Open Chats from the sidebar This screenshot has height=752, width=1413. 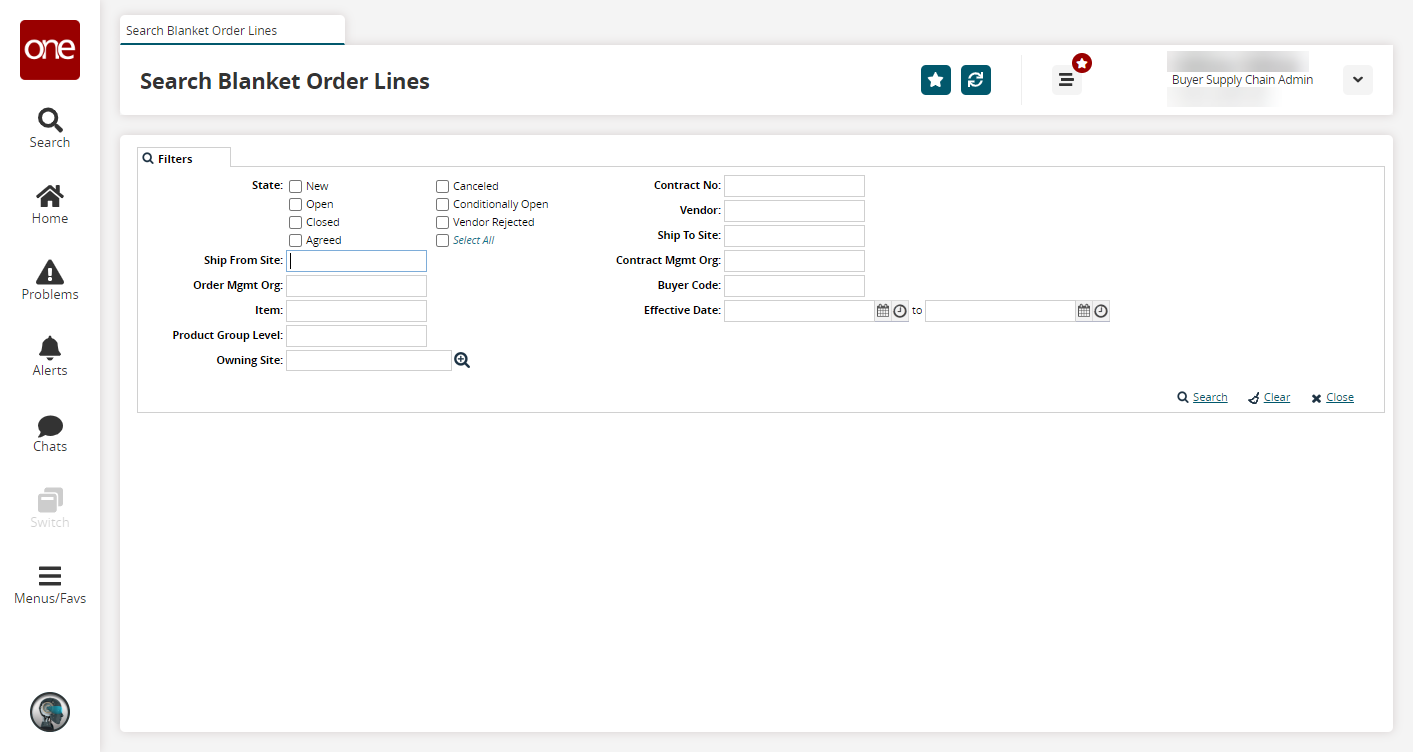pyautogui.click(x=50, y=432)
